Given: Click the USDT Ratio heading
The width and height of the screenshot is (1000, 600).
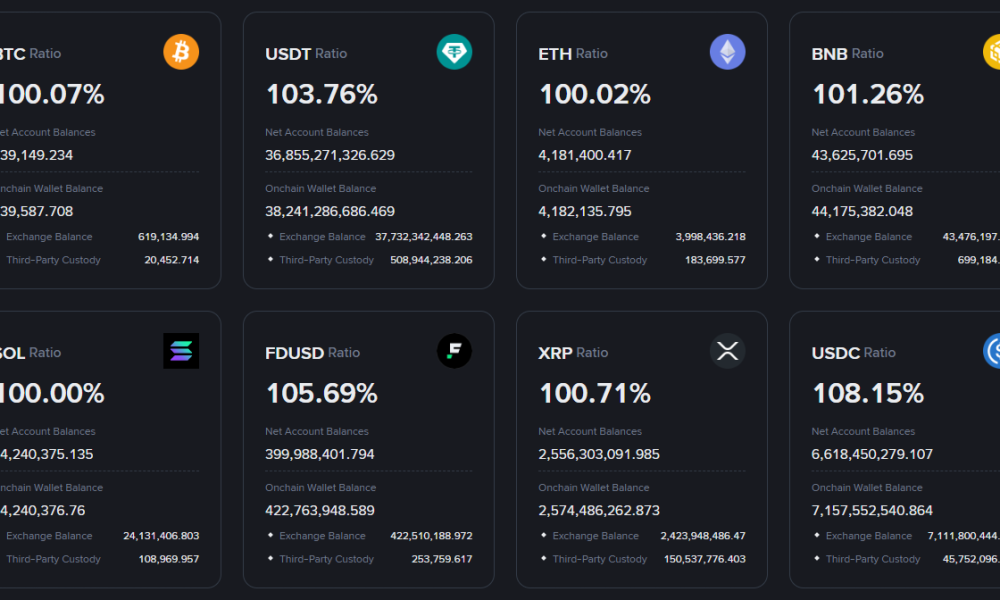Looking at the screenshot, I should (x=306, y=53).
